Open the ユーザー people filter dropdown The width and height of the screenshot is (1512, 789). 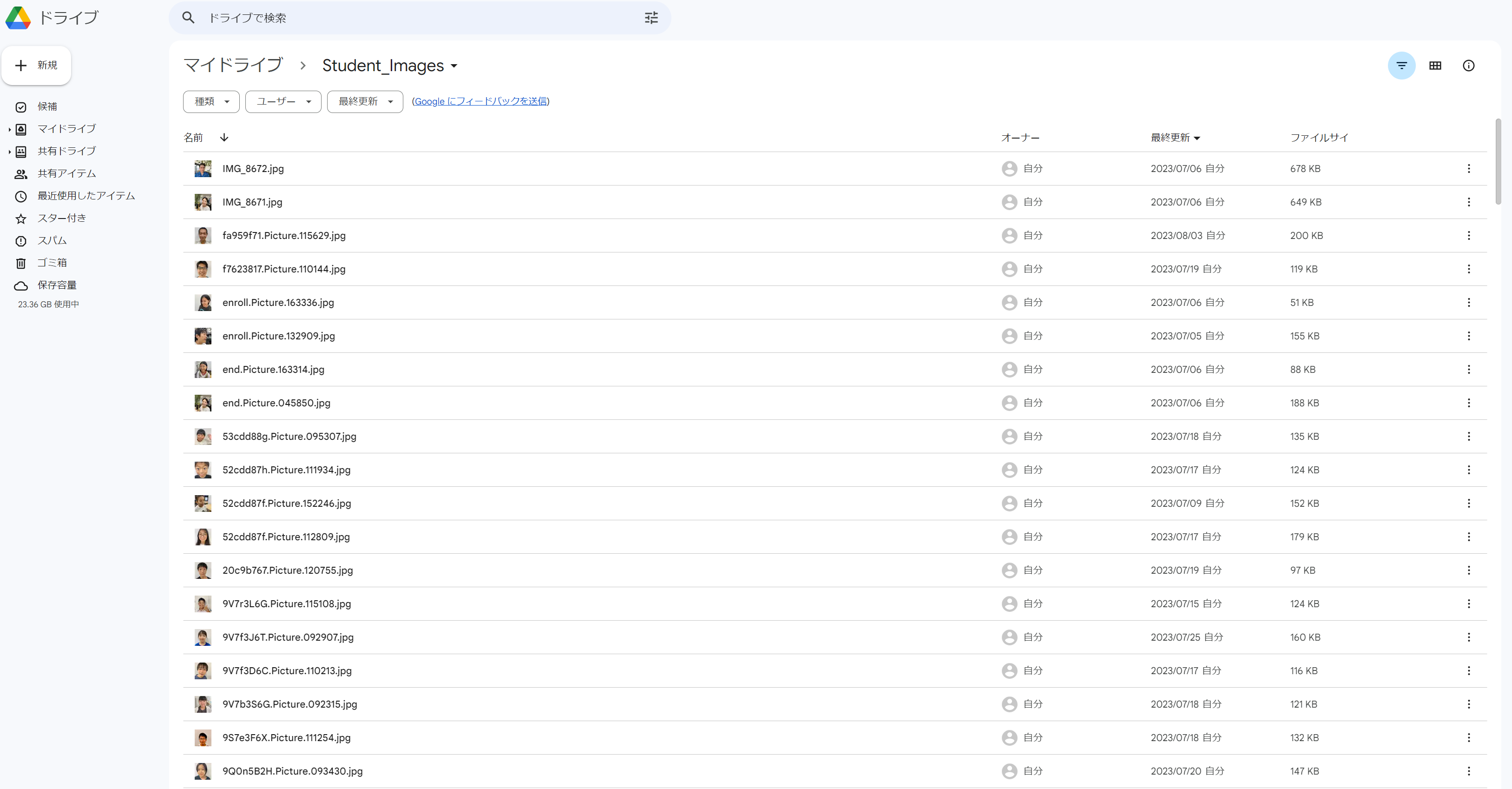(x=283, y=102)
